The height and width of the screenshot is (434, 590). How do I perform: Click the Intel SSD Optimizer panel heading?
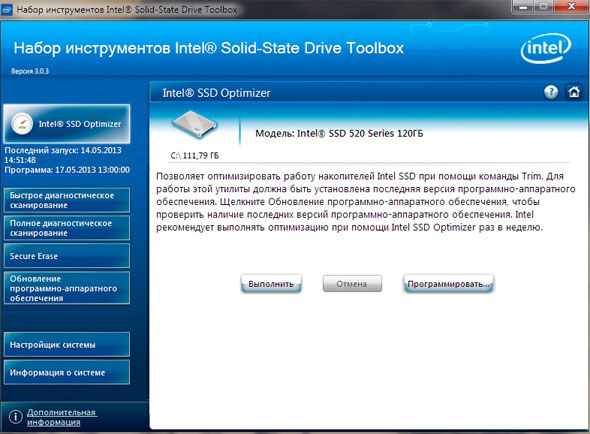216,93
